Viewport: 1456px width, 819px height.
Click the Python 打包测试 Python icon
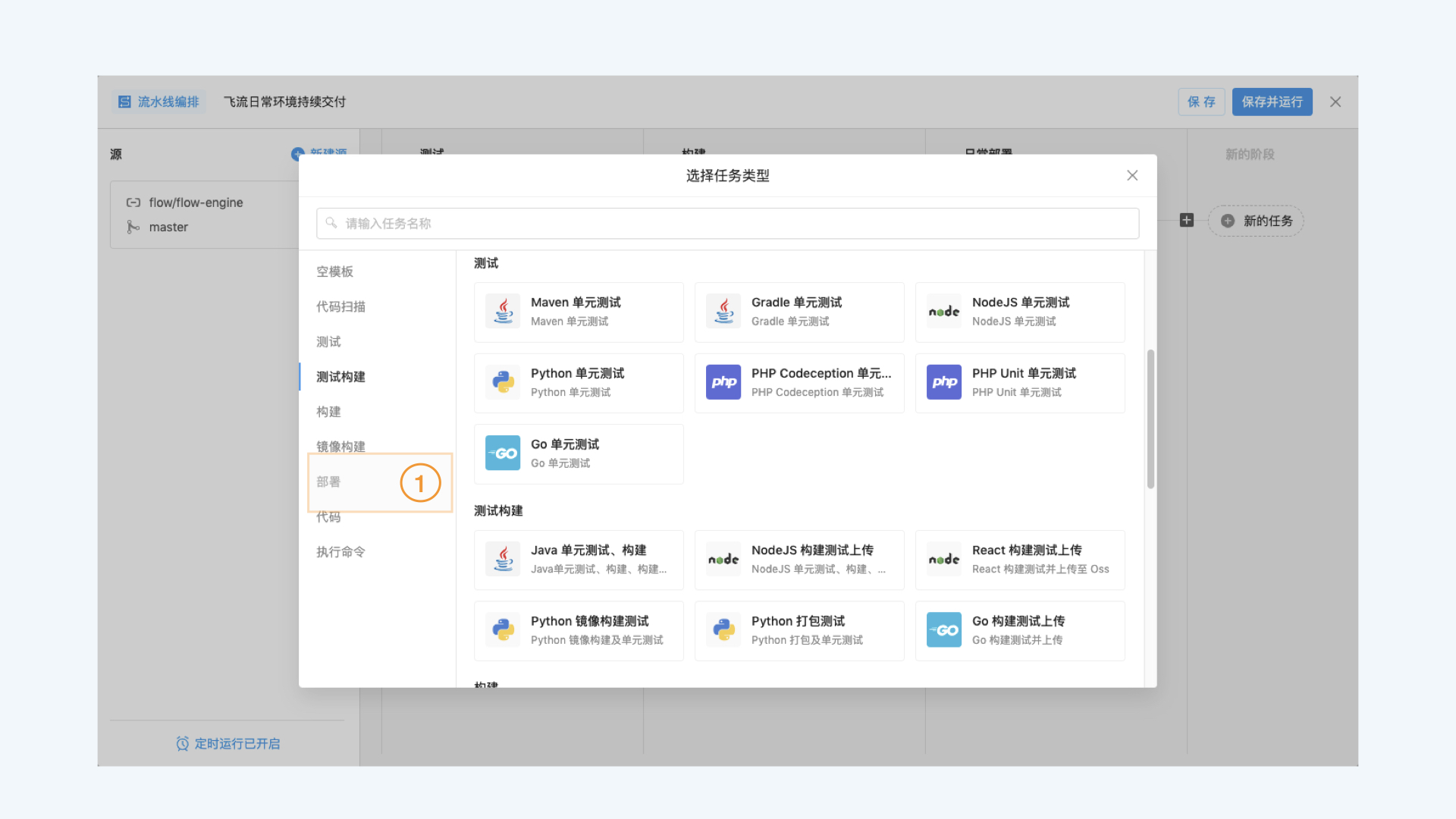[x=723, y=629]
